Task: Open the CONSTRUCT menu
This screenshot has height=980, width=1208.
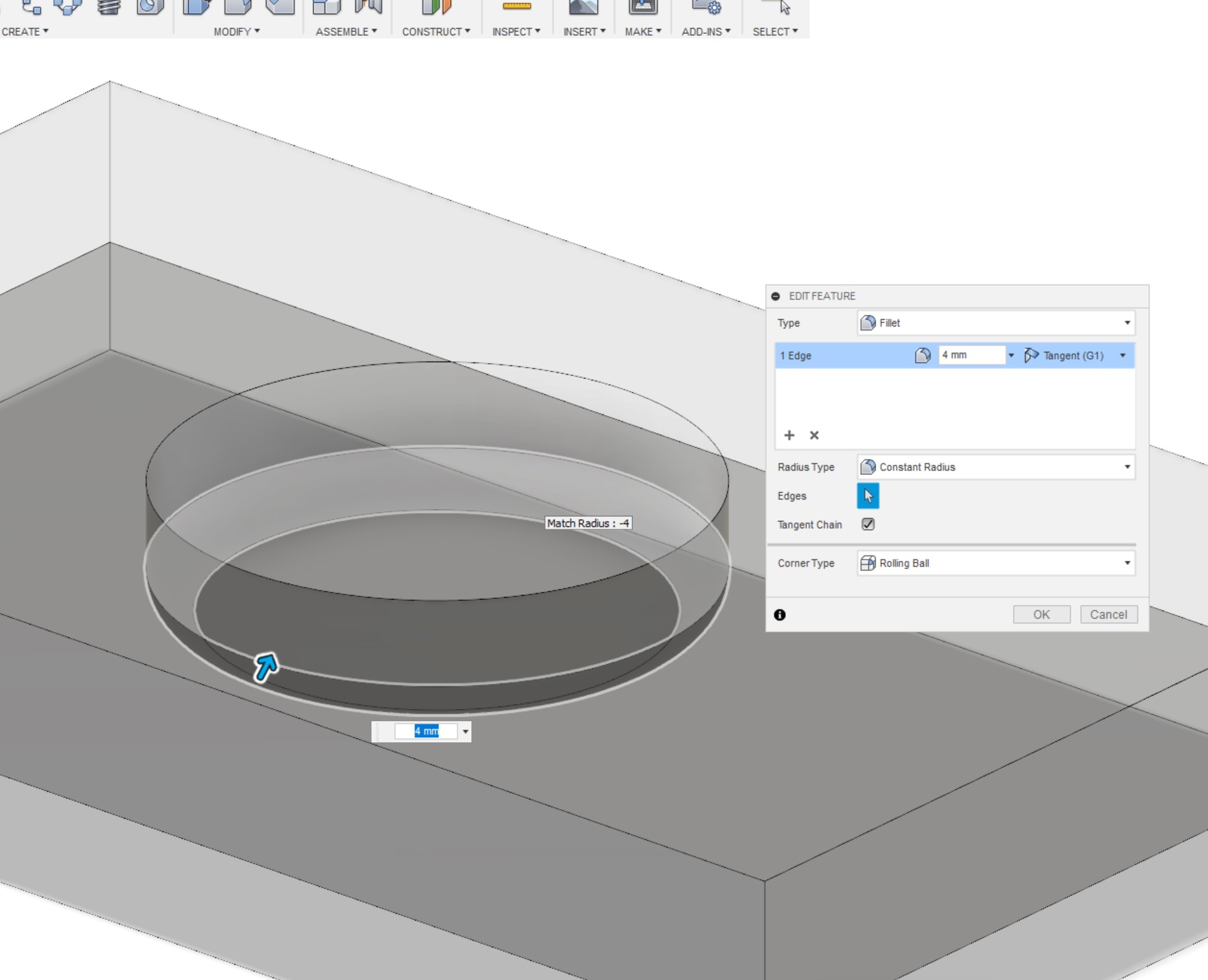Action: (x=436, y=31)
